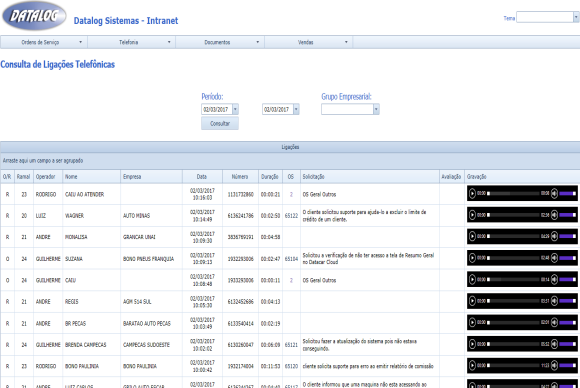
Task: Play the recording in the CAMPECAS SUDOESTE row
Action: coord(472,344)
